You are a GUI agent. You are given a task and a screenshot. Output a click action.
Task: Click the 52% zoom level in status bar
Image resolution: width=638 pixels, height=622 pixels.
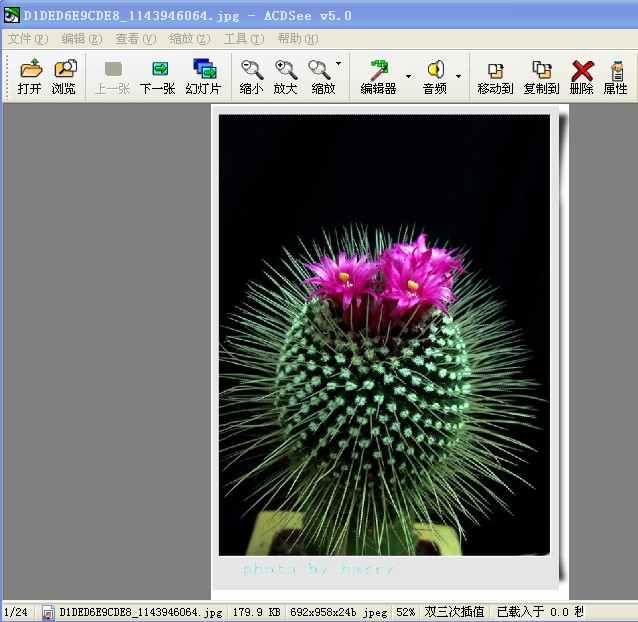tap(405, 611)
